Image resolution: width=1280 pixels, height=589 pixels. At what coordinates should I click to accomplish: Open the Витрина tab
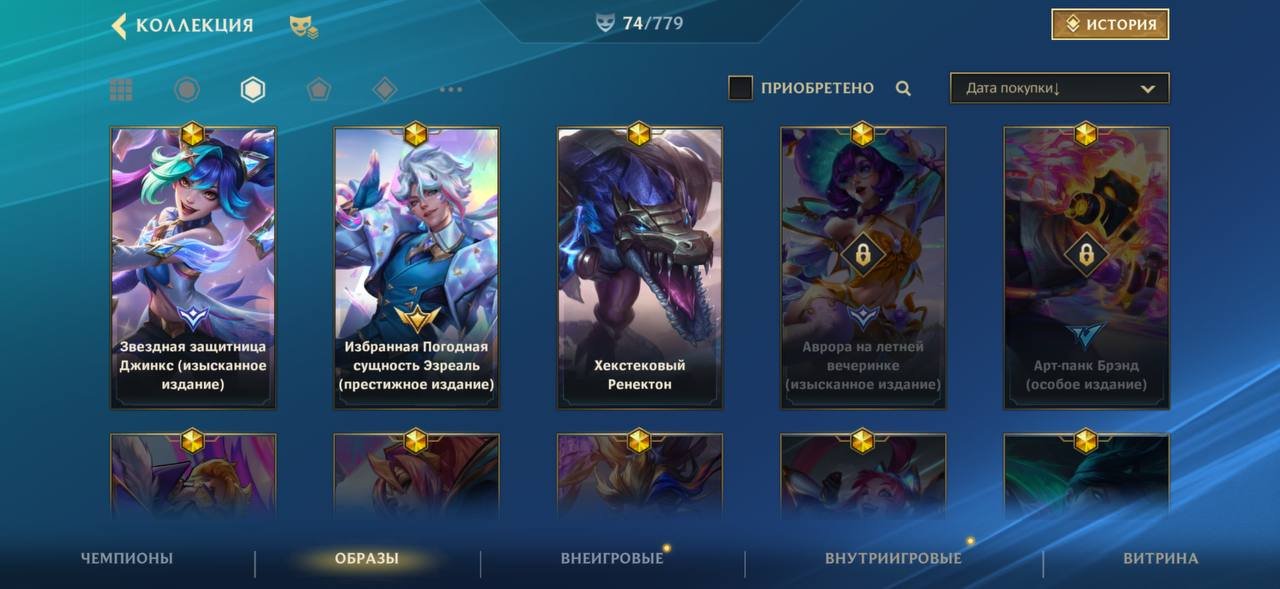click(1160, 558)
